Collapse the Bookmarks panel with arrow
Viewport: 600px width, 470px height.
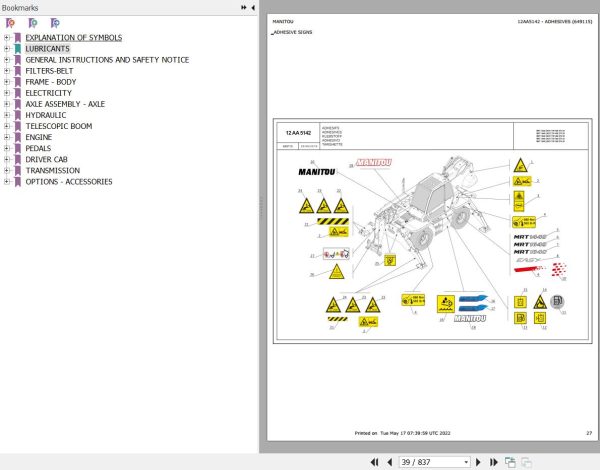[x=253, y=8]
